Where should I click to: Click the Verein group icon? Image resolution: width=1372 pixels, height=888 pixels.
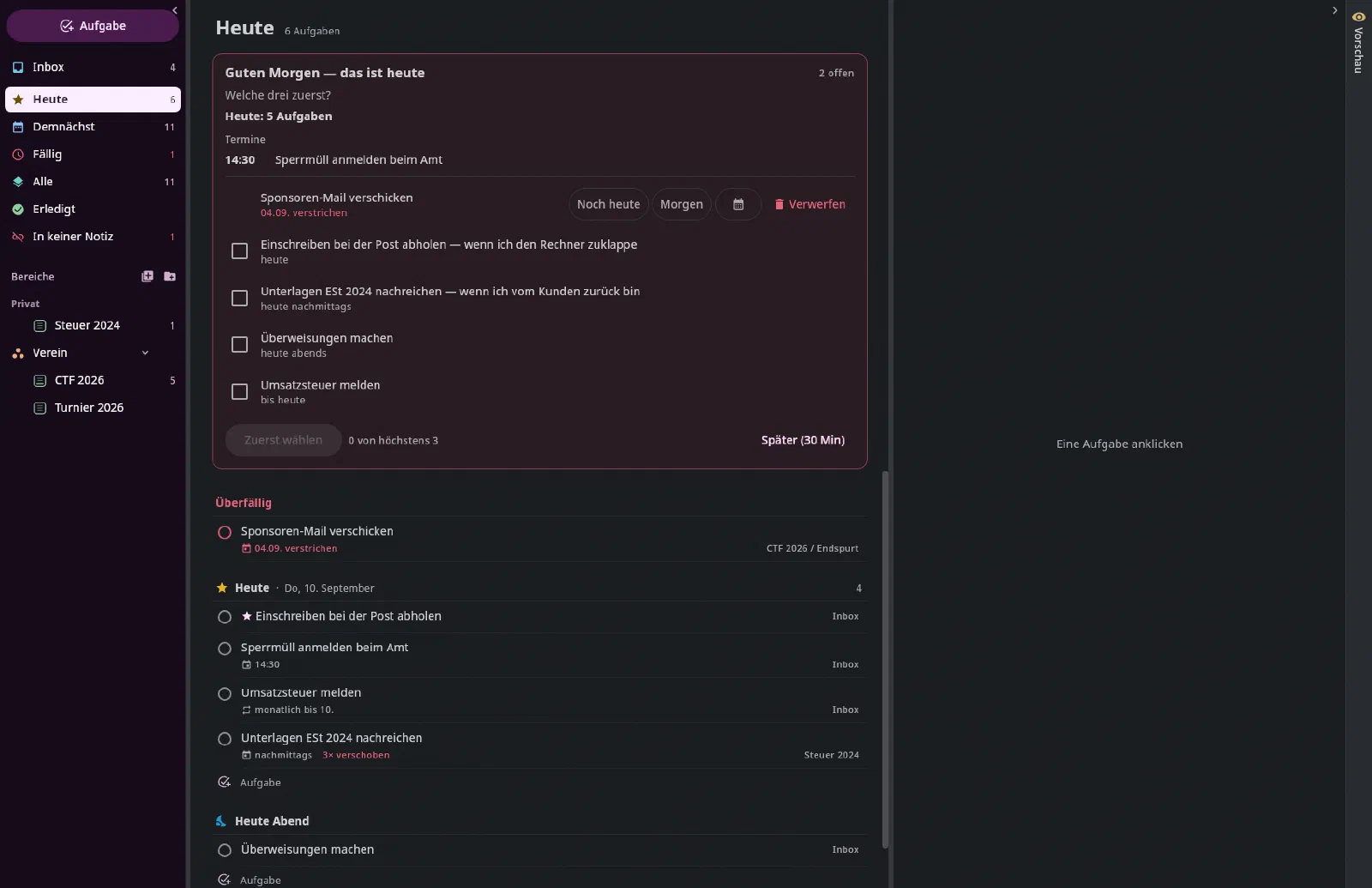[18, 353]
